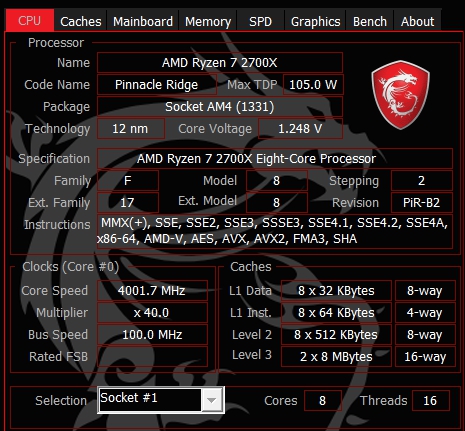This screenshot has width=465, height=431.
Task: Click the Technology value 12 nm
Action: click(x=131, y=129)
